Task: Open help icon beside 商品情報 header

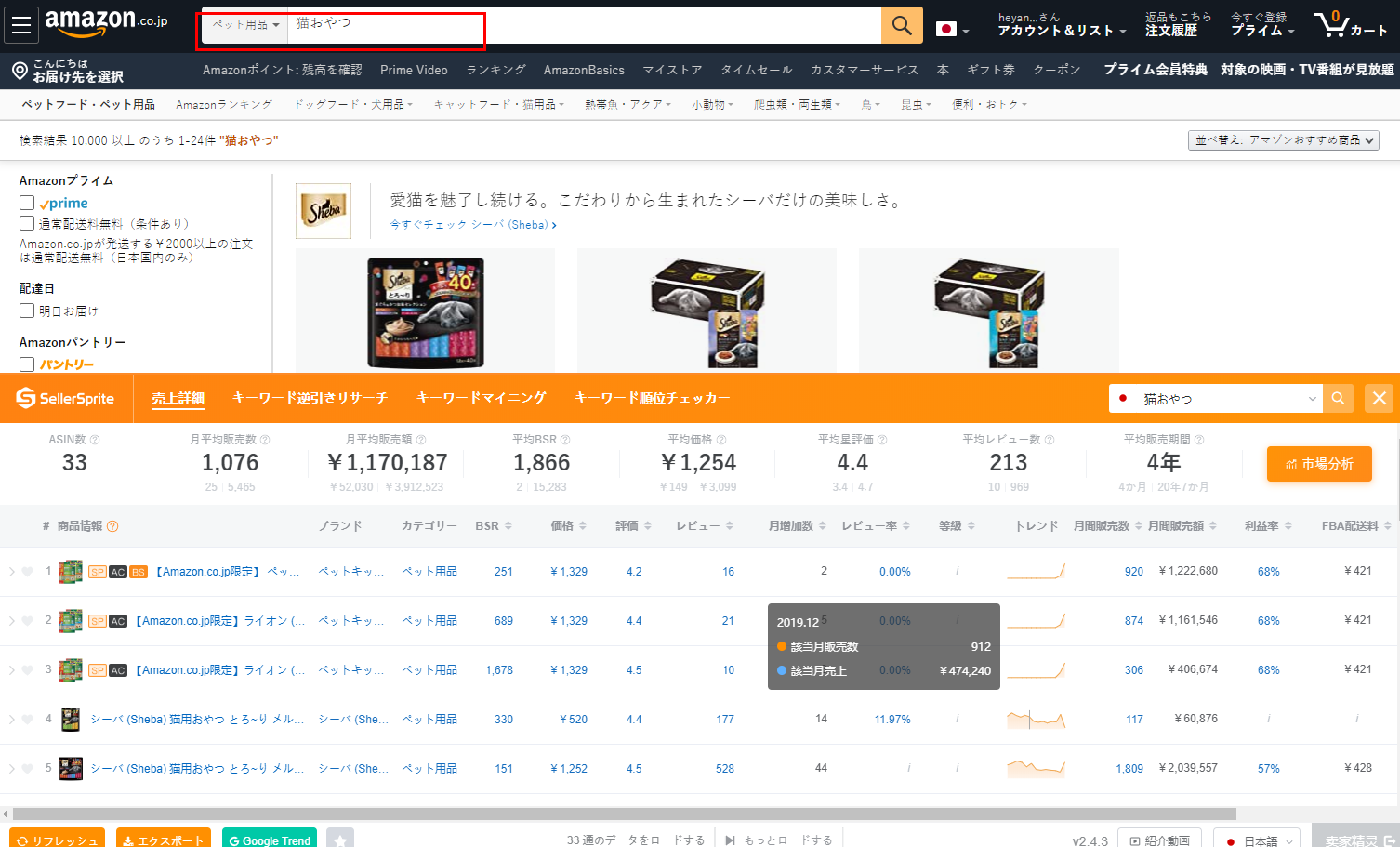Action: coord(112,526)
